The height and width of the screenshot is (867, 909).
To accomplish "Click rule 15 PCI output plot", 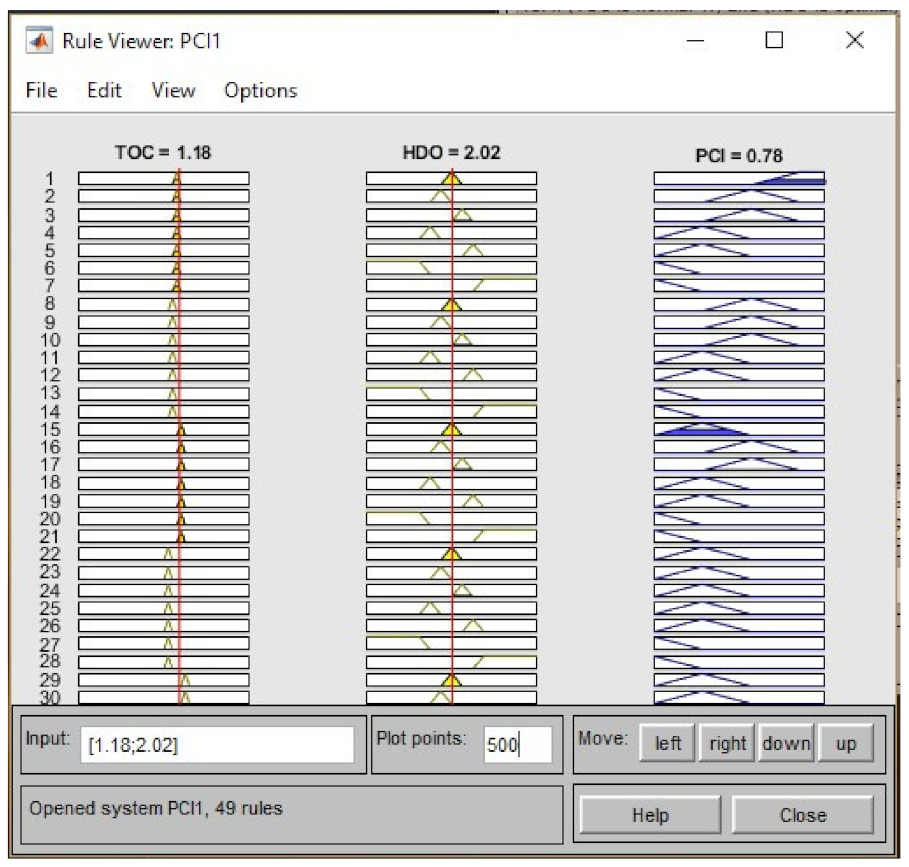I will [739, 430].
